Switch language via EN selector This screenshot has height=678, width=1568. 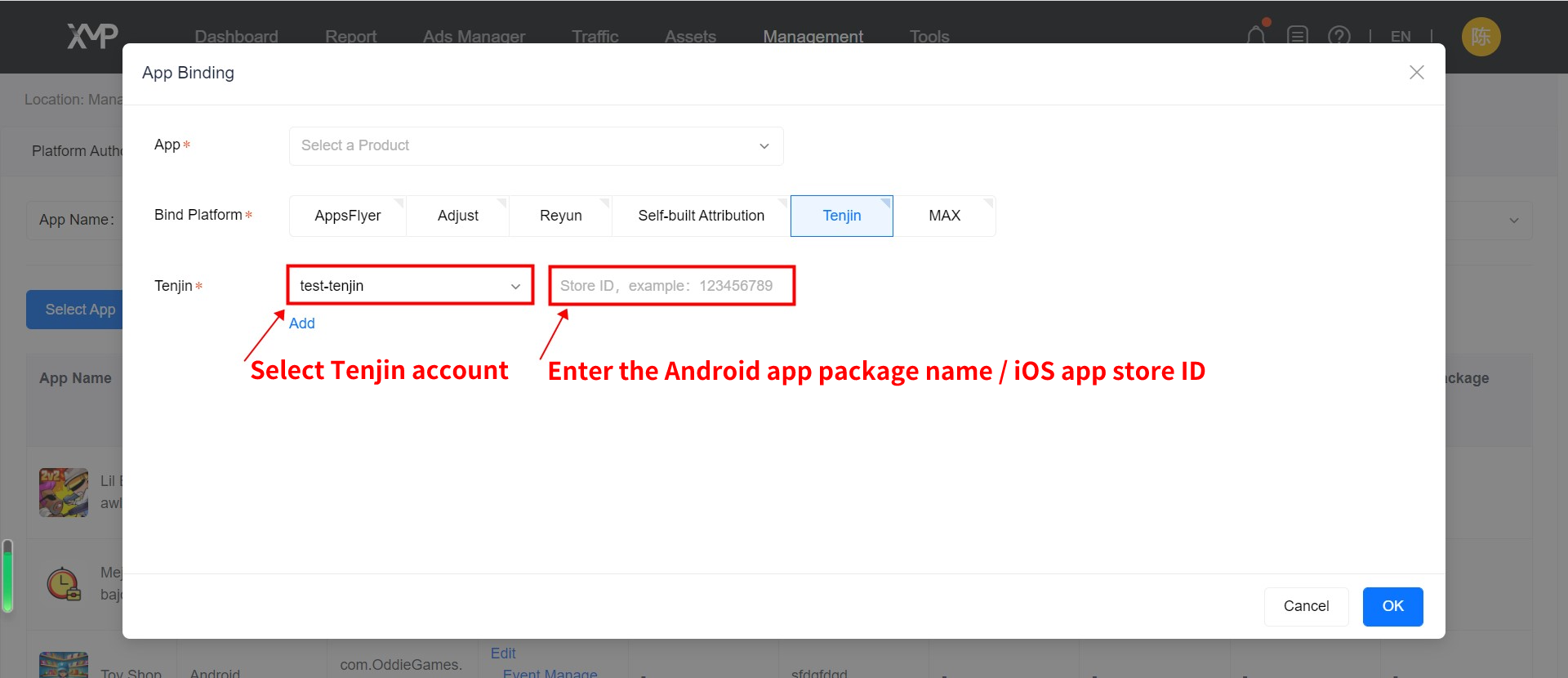pos(1401,36)
